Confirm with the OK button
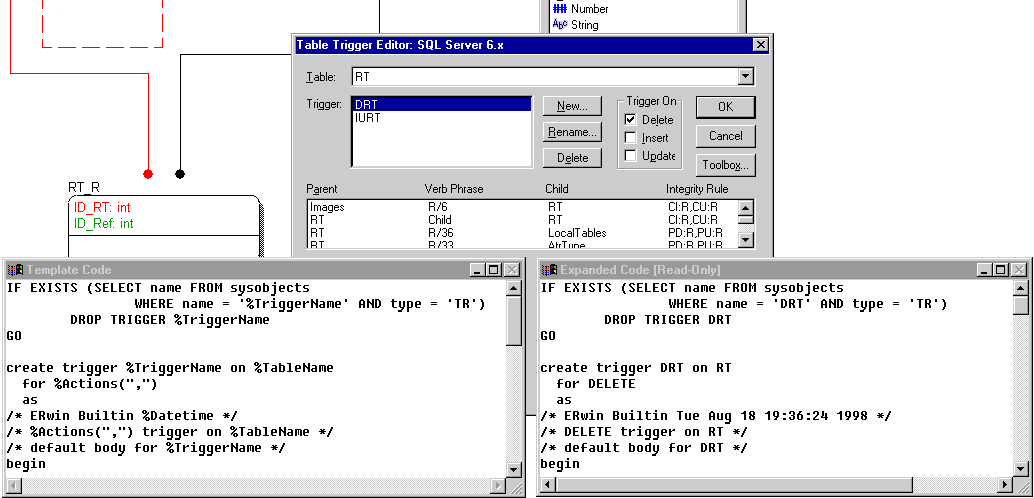Image resolution: width=1034 pixels, height=498 pixels. (x=725, y=107)
